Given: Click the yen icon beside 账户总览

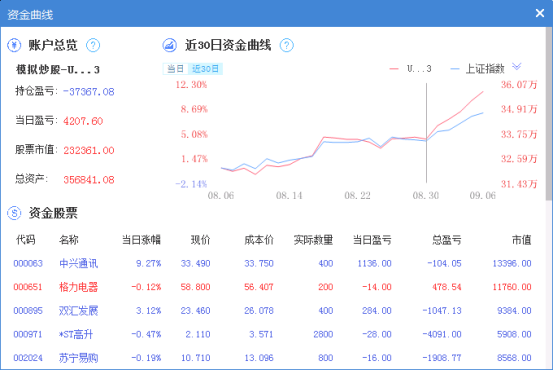Looking at the screenshot, I should tap(14, 45).
